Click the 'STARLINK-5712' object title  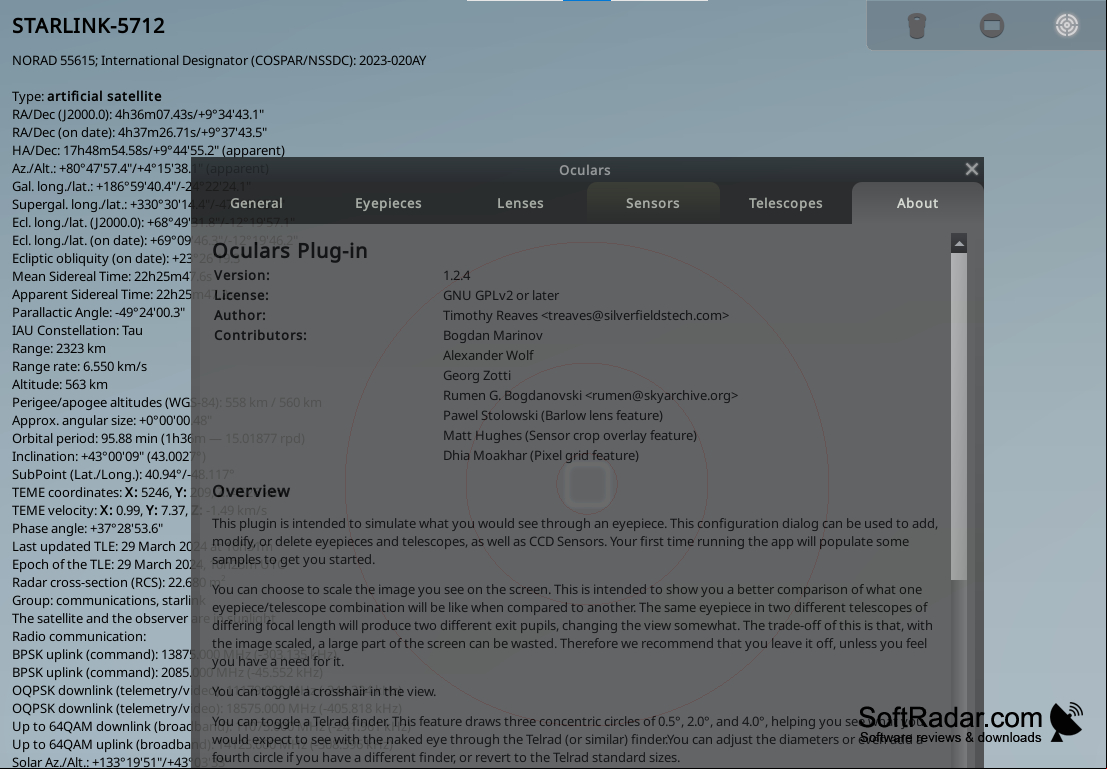(x=88, y=26)
